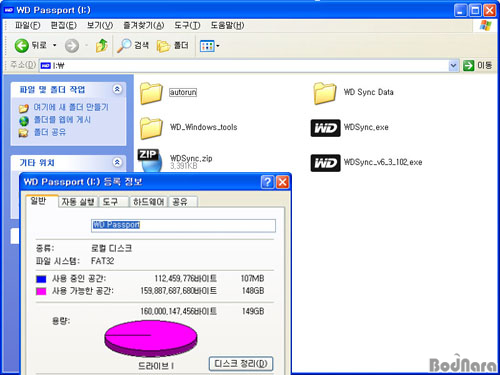Switch to the 자동 실행 tab

coord(78,202)
